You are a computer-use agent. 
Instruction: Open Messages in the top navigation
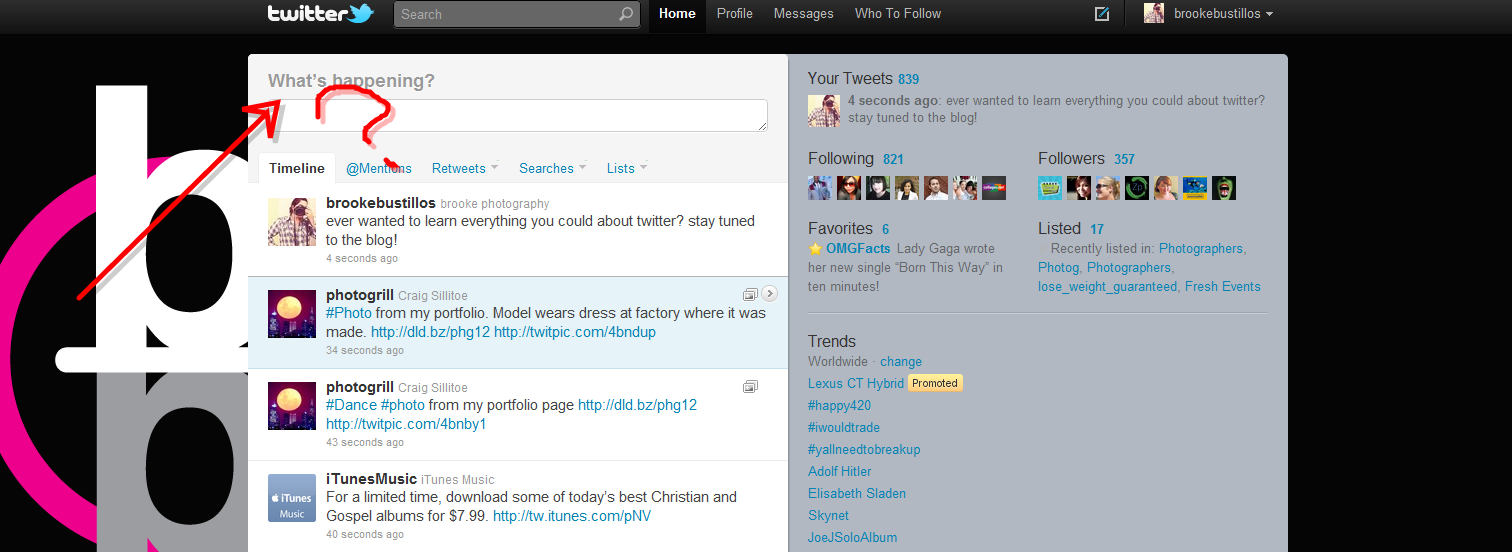tap(803, 14)
